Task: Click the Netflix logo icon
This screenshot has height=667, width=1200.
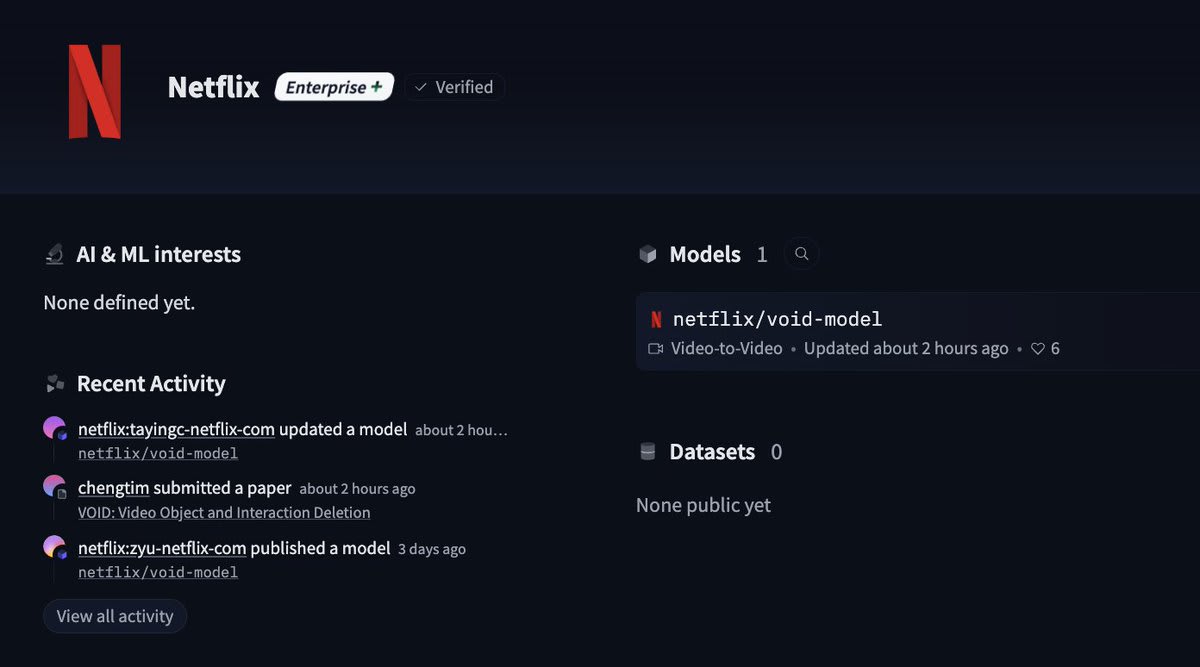Action: coord(95,90)
